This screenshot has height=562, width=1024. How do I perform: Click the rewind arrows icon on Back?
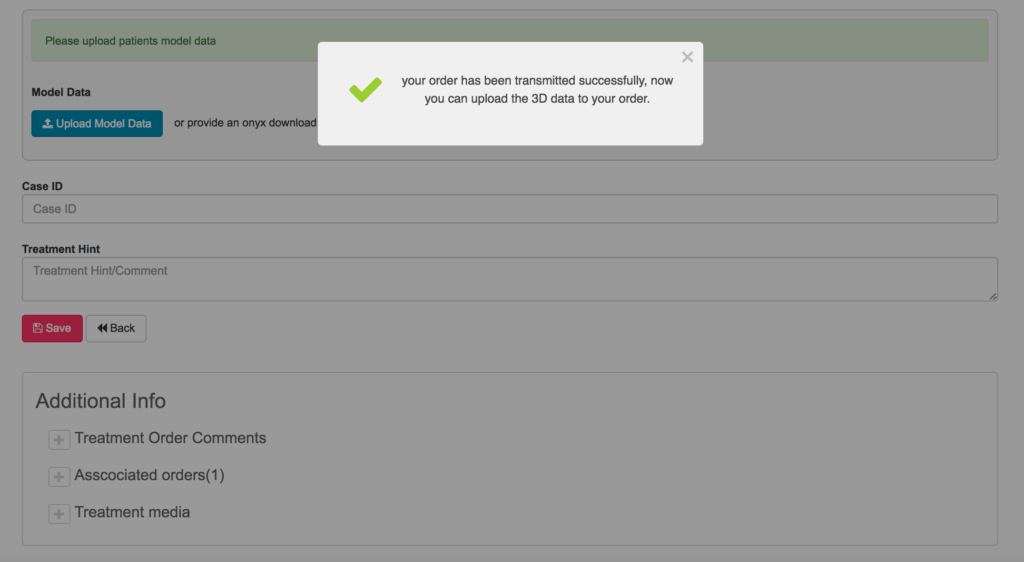pos(102,328)
